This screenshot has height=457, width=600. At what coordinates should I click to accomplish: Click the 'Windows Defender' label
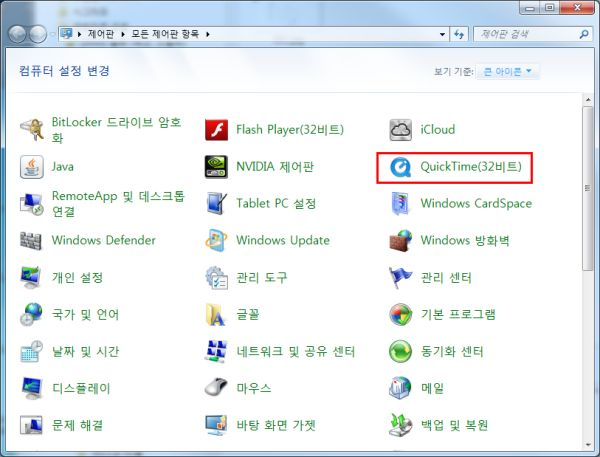104,240
